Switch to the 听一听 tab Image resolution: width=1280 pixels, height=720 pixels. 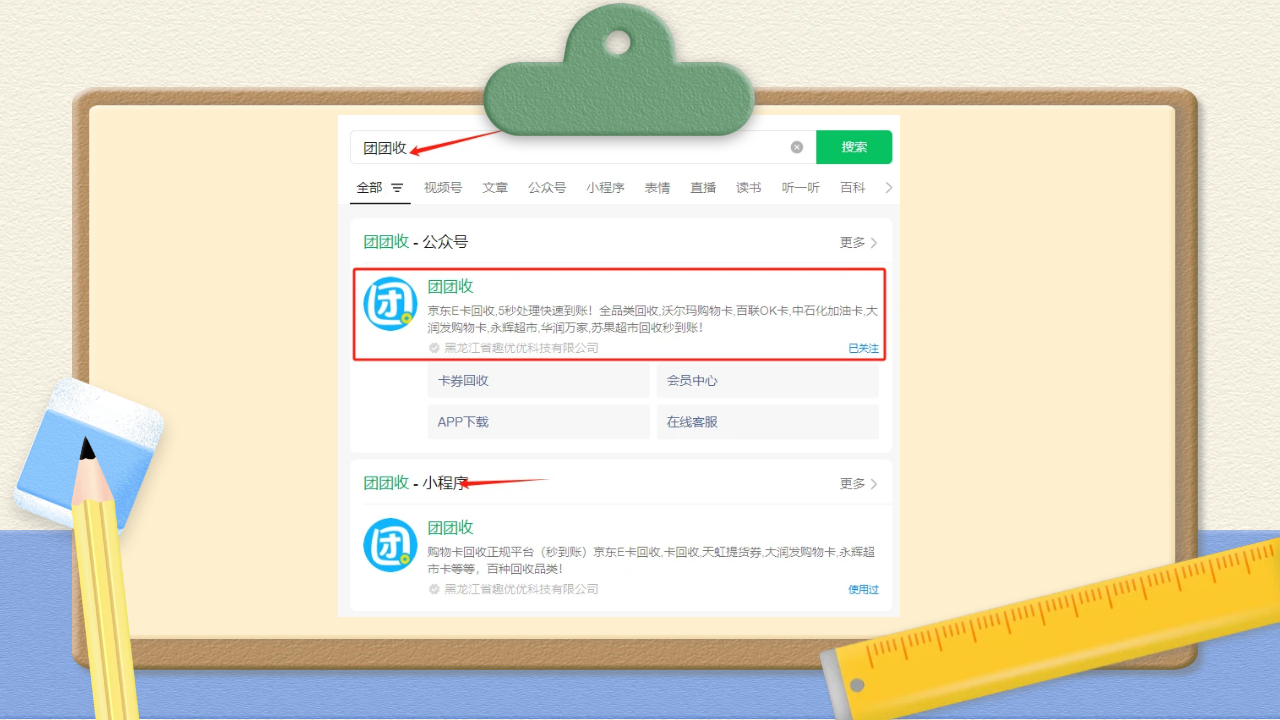pos(801,188)
